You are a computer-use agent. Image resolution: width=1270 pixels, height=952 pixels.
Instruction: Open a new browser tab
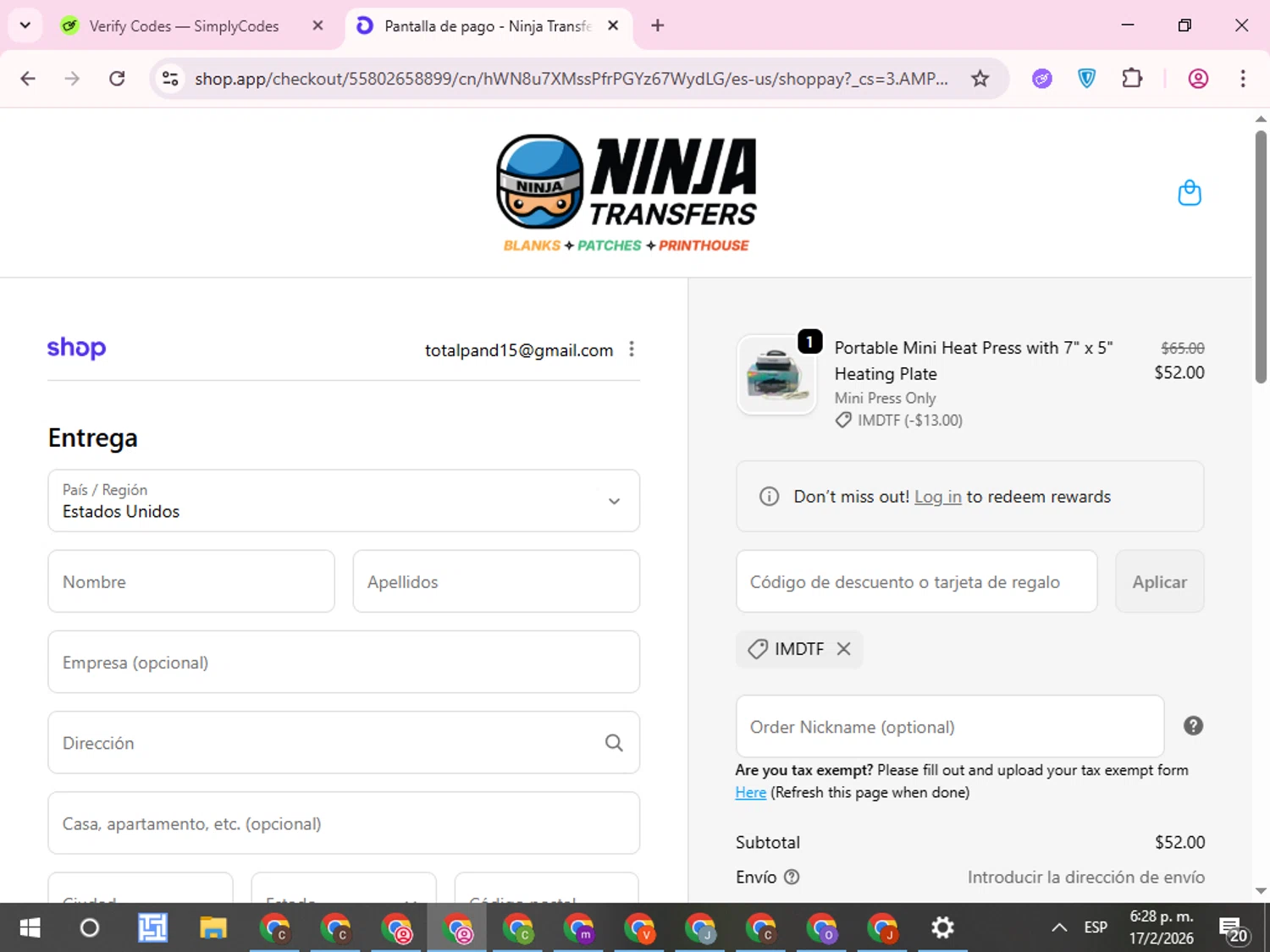click(657, 25)
